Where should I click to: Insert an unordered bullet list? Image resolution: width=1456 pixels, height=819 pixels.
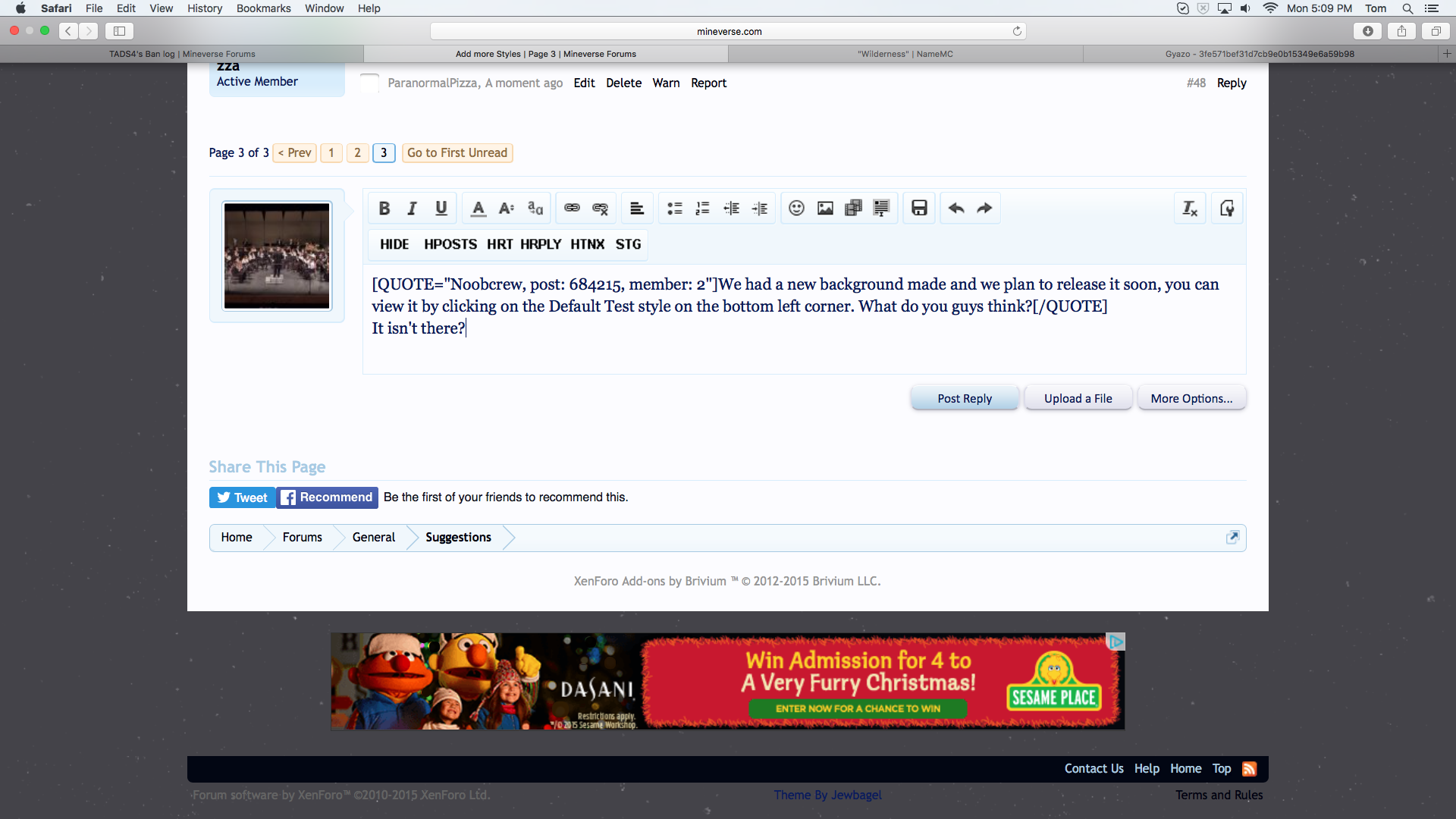[674, 209]
